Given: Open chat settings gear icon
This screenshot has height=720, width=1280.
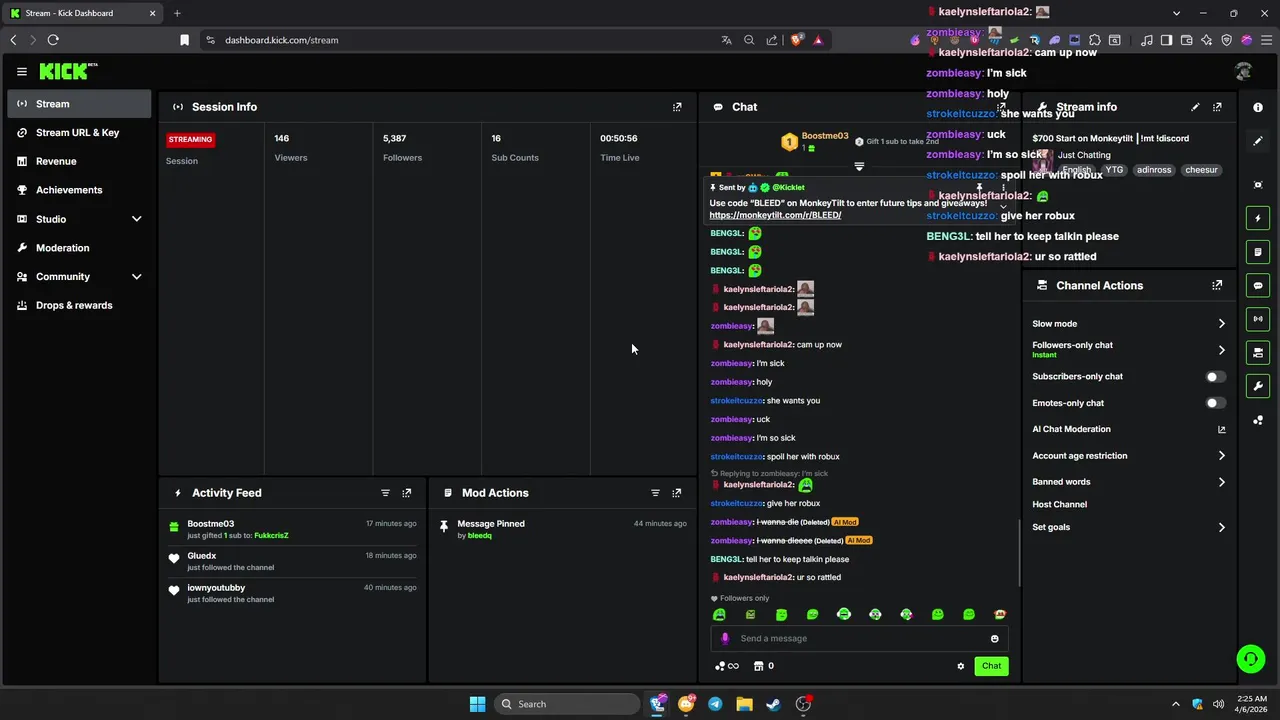Looking at the screenshot, I should pyautogui.click(x=961, y=666).
